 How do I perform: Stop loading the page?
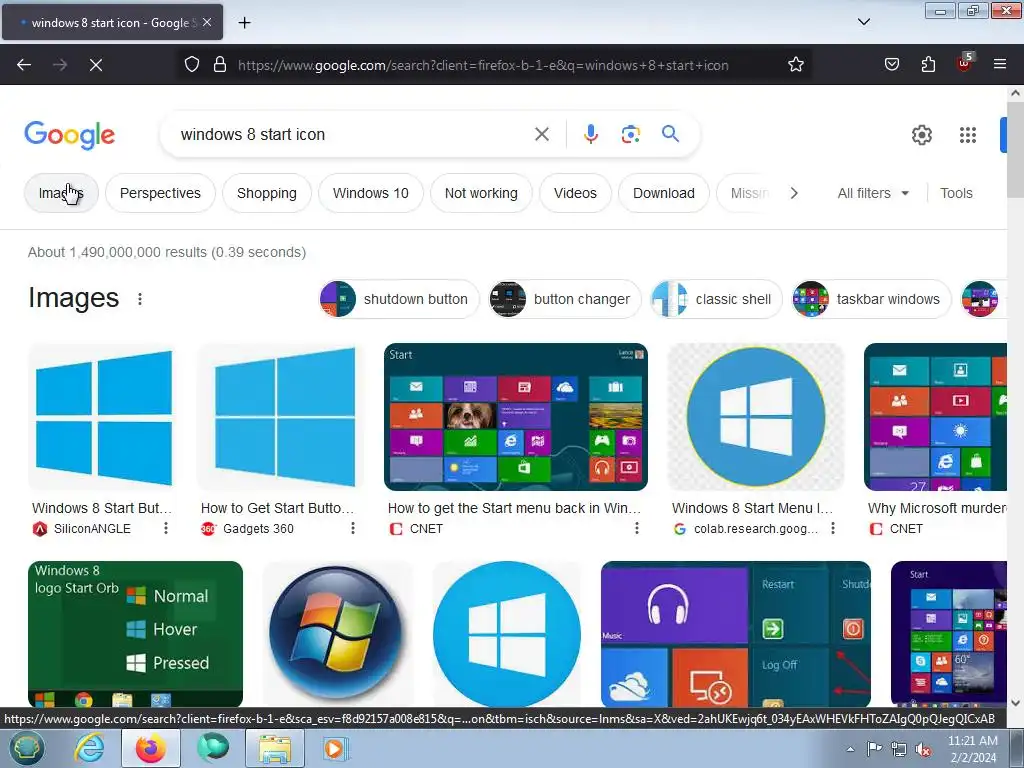click(x=96, y=65)
